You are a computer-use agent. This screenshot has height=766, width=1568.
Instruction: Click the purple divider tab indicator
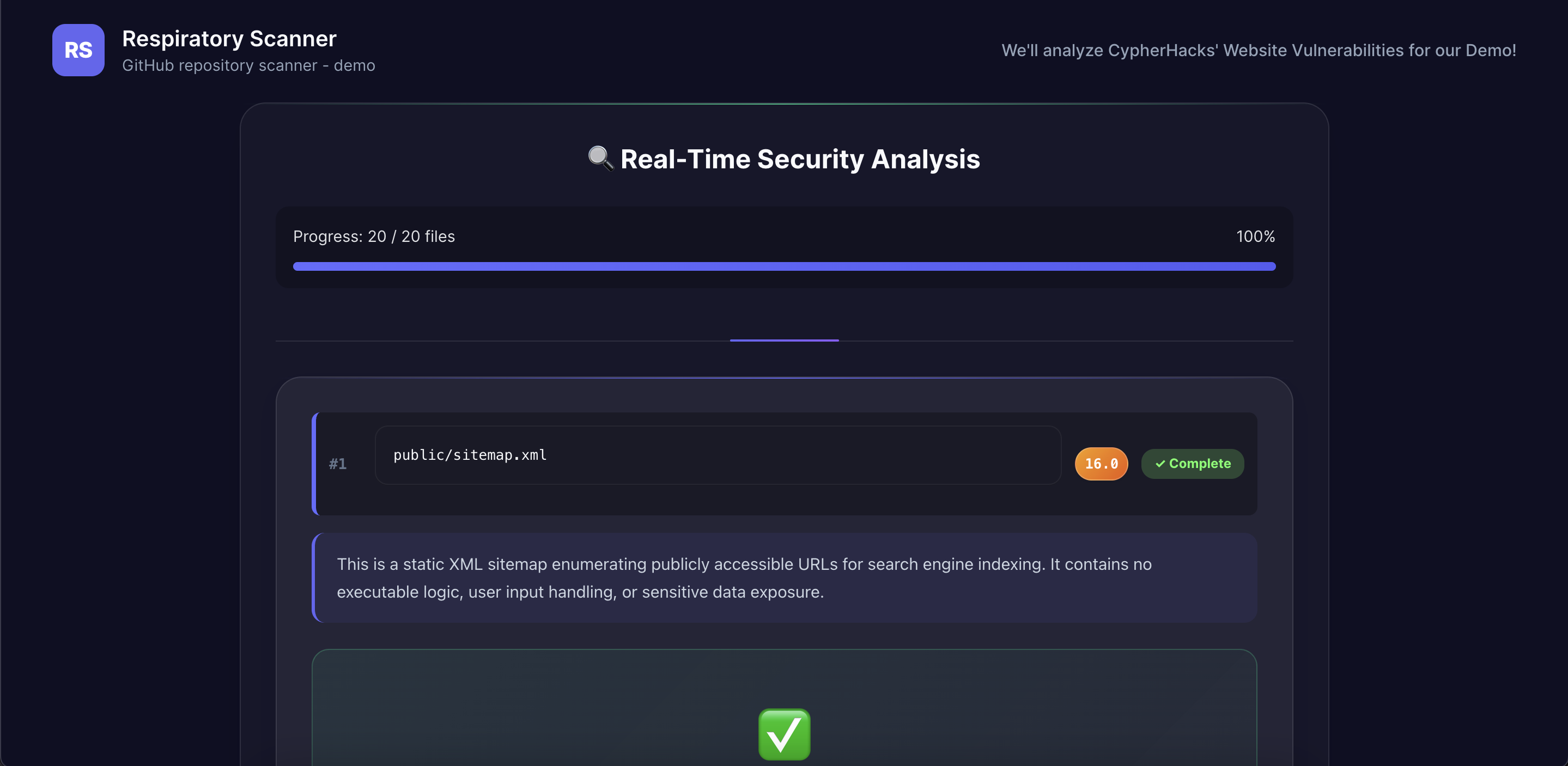[784, 341]
